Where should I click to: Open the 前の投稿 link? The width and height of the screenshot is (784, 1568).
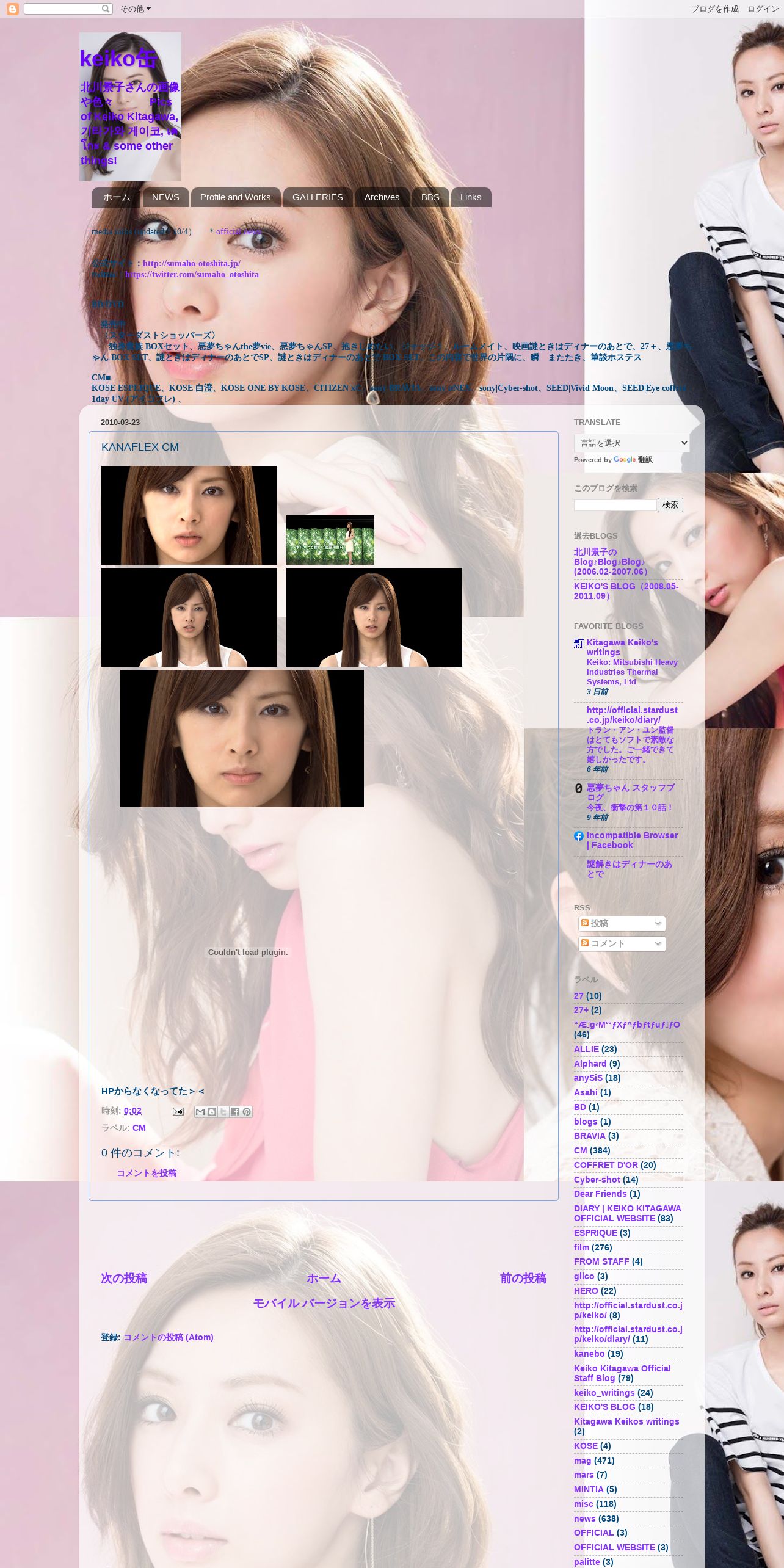523,1279
